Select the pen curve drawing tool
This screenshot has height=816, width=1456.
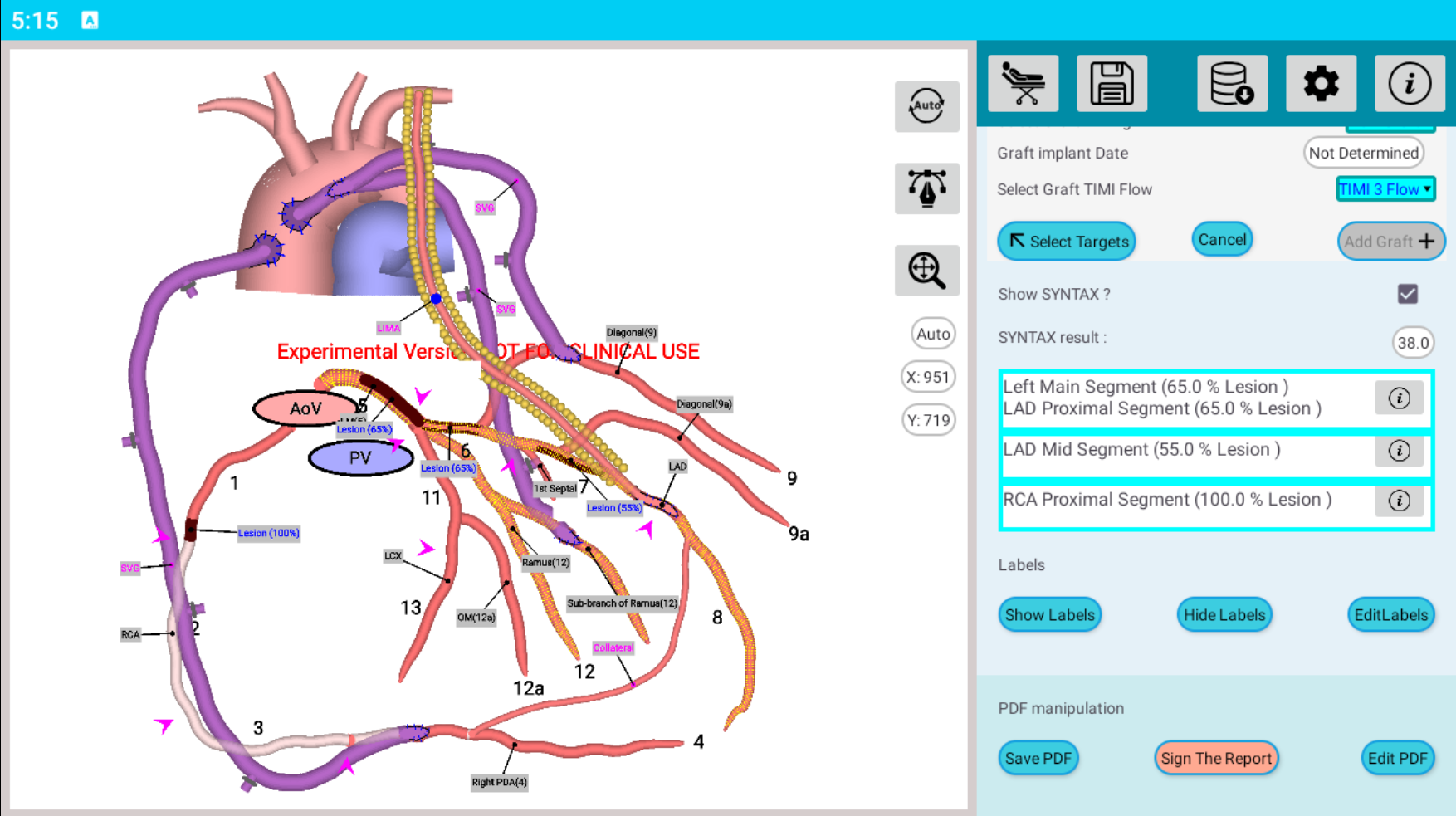click(926, 188)
